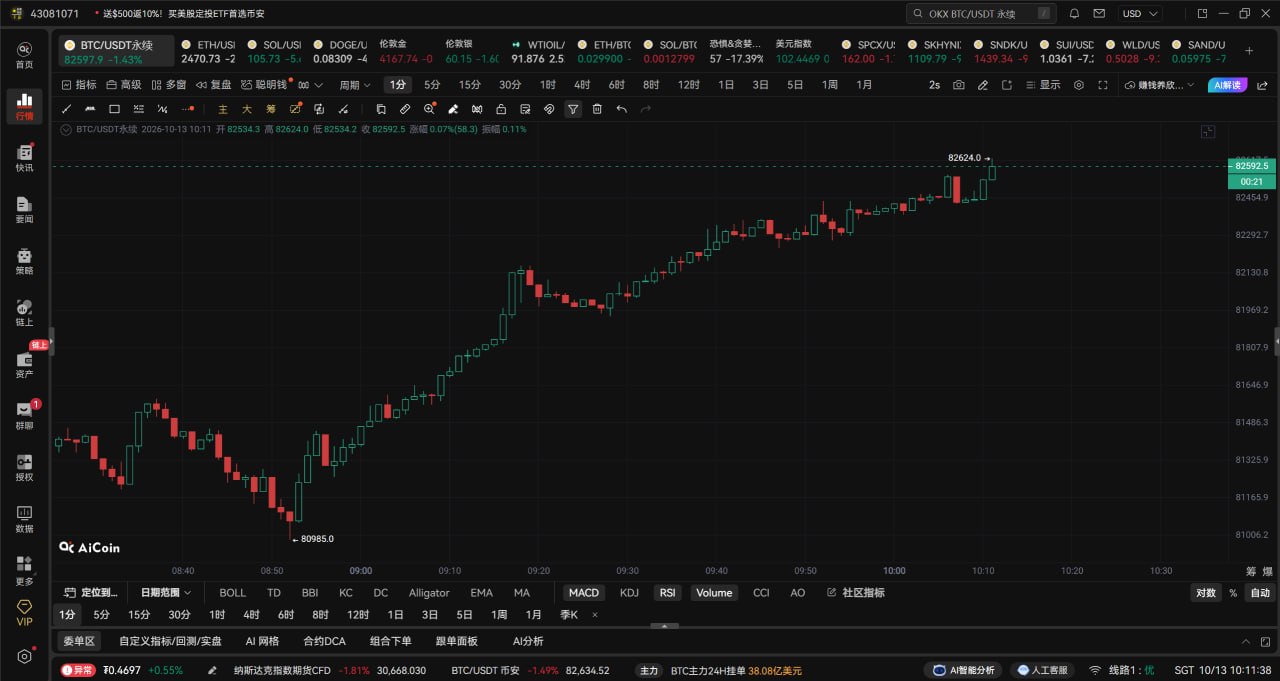Click the trash icon to delete drawings

coord(597,109)
